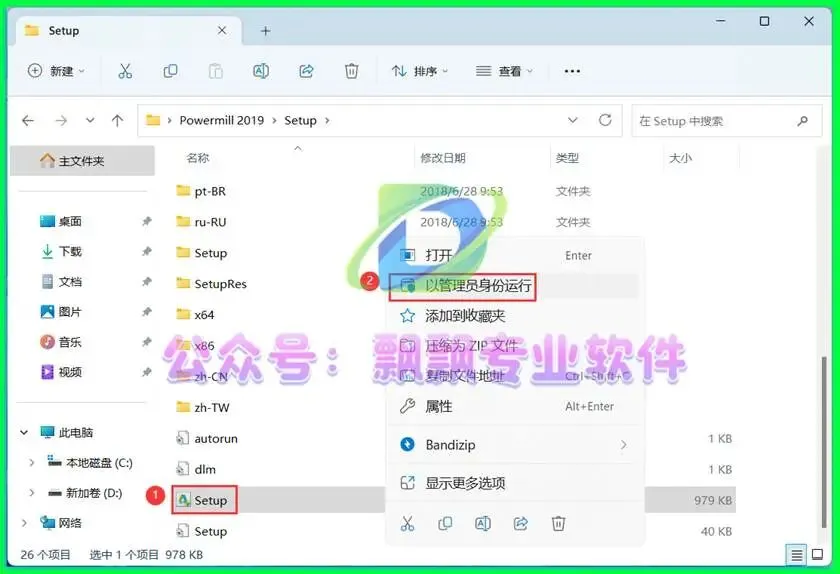The height and width of the screenshot is (574, 840).
Task: Open the 排序 (Sort) dropdown
Action: pos(419,71)
